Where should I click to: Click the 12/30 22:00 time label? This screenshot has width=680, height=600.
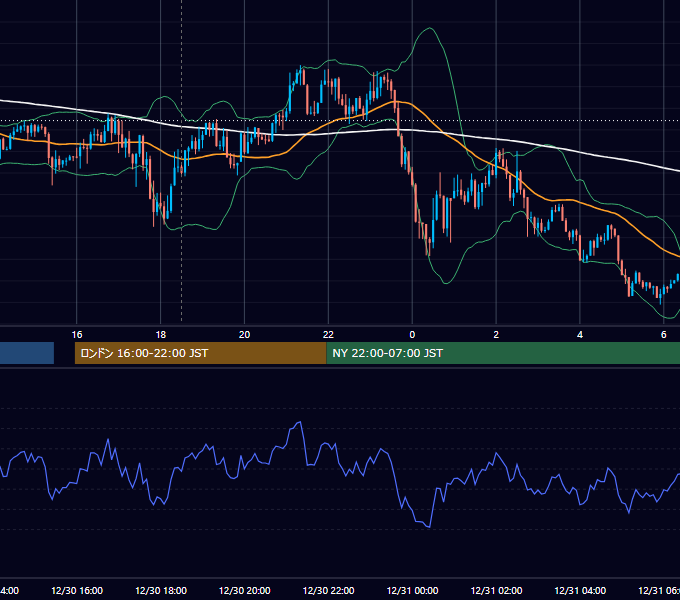point(328,590)
